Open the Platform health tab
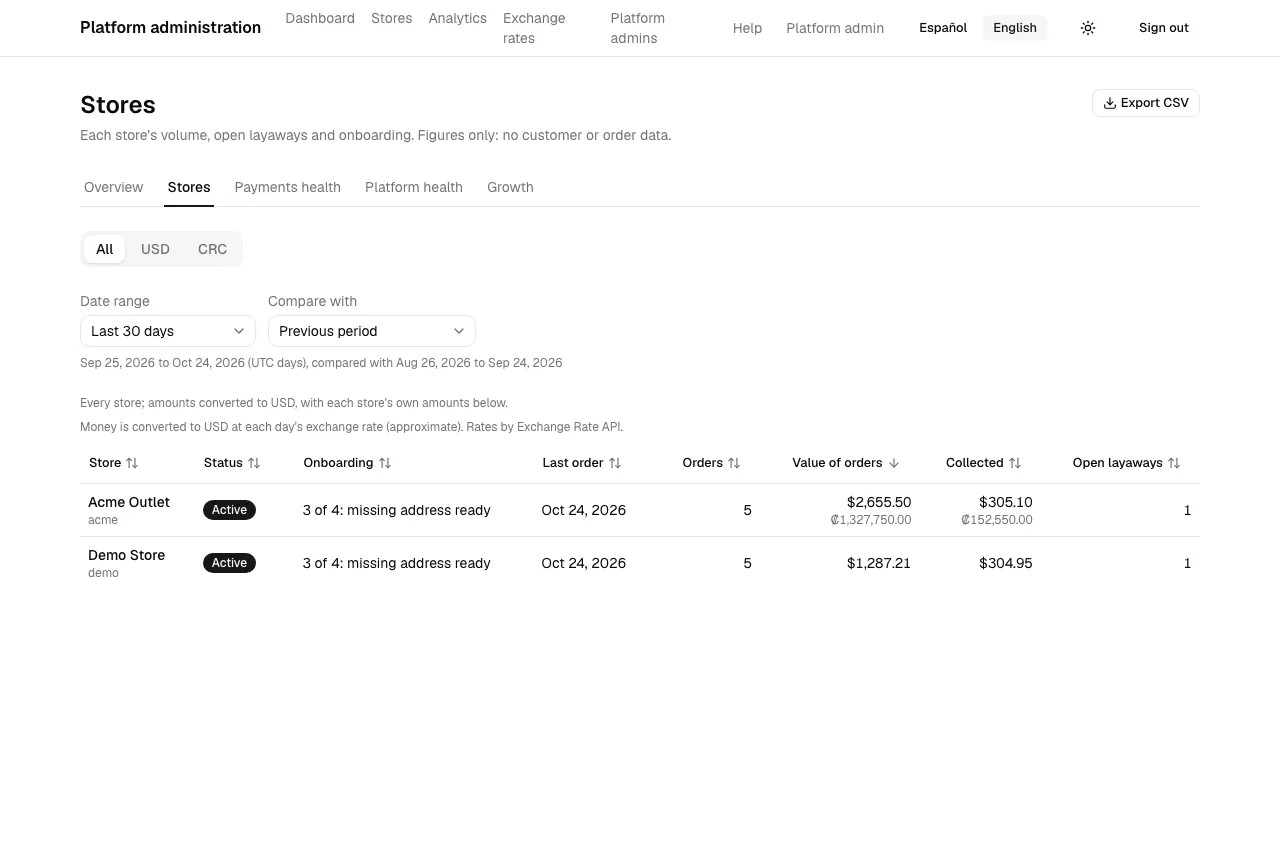Screen dimensions: 1280x860 (x=414, y=187)
